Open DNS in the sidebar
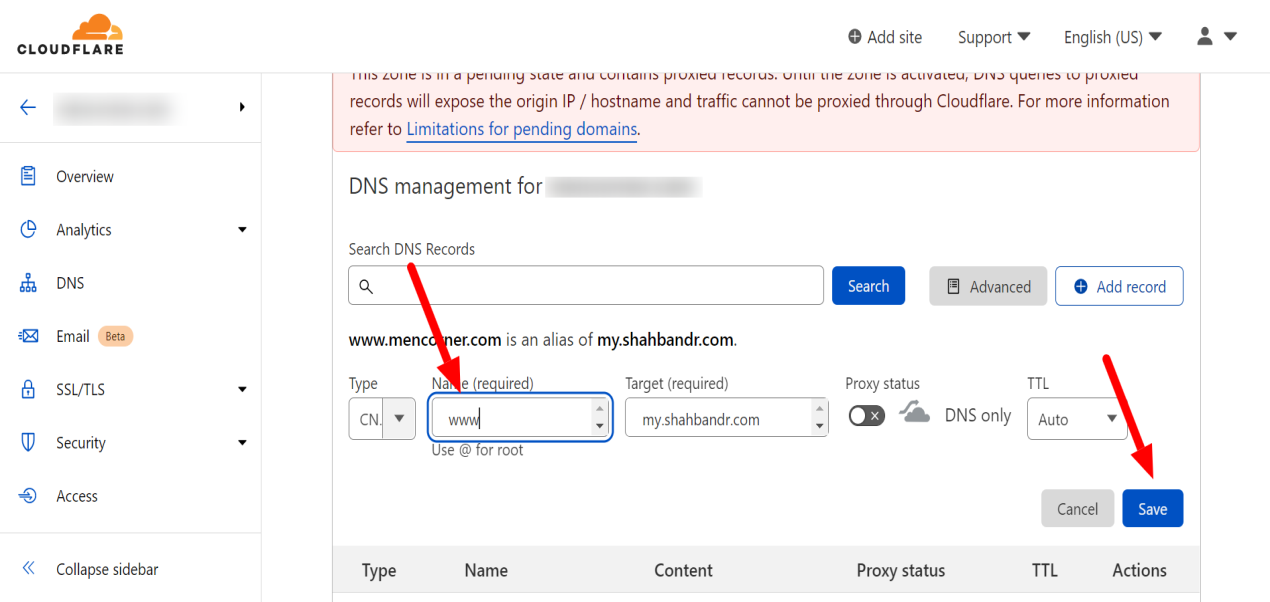Image resolution: width=1270 pixels, height=602 pixels. [x=70, y=283]
